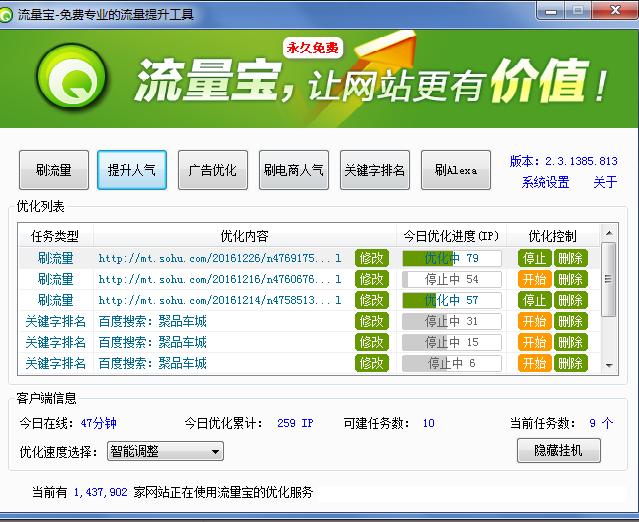639x522 pixels.
Task: Select the URL containing 20161216/n4760676
Action: point(220,279)
